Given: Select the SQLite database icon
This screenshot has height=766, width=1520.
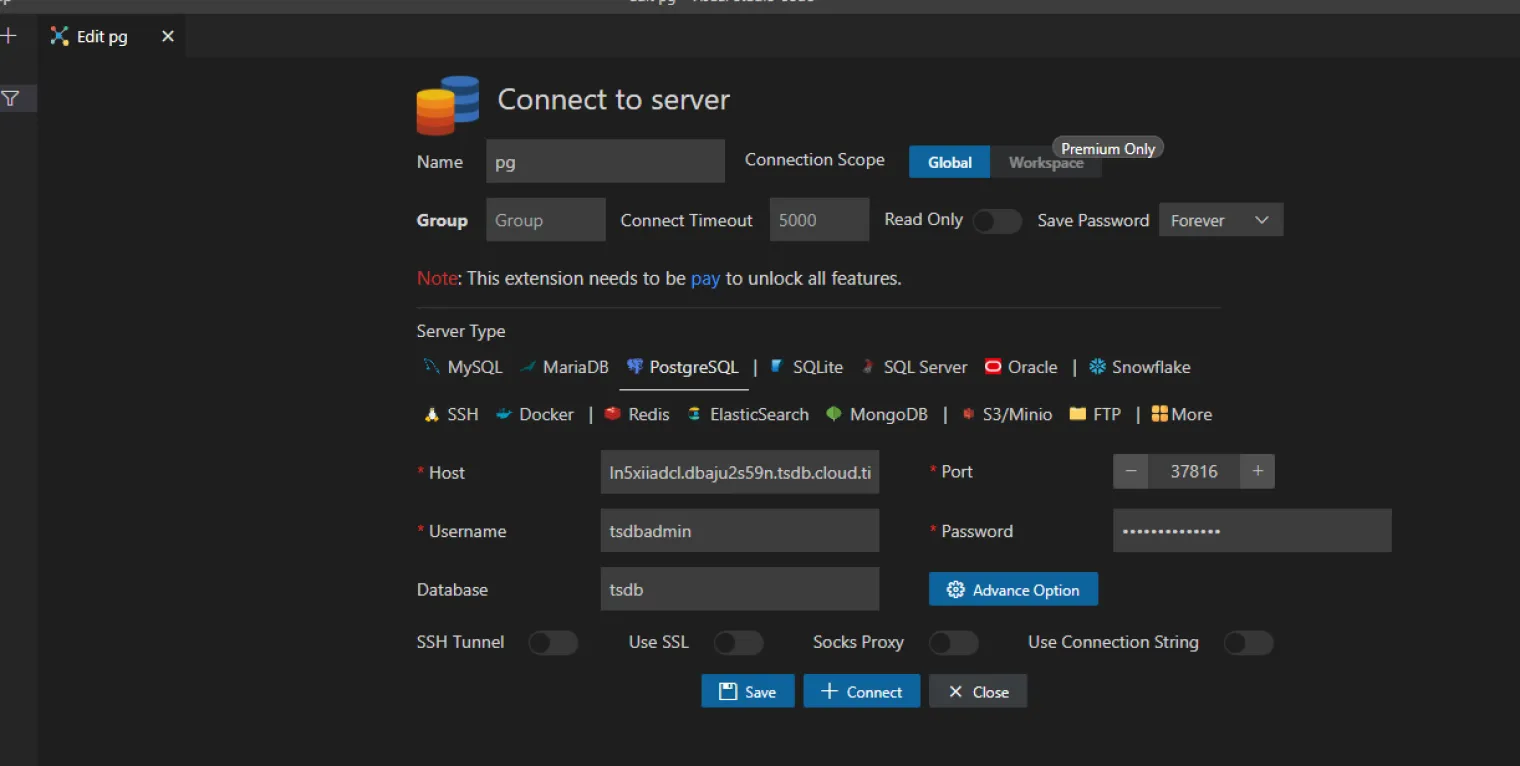Looking at the screenshot, I should 777,367.
